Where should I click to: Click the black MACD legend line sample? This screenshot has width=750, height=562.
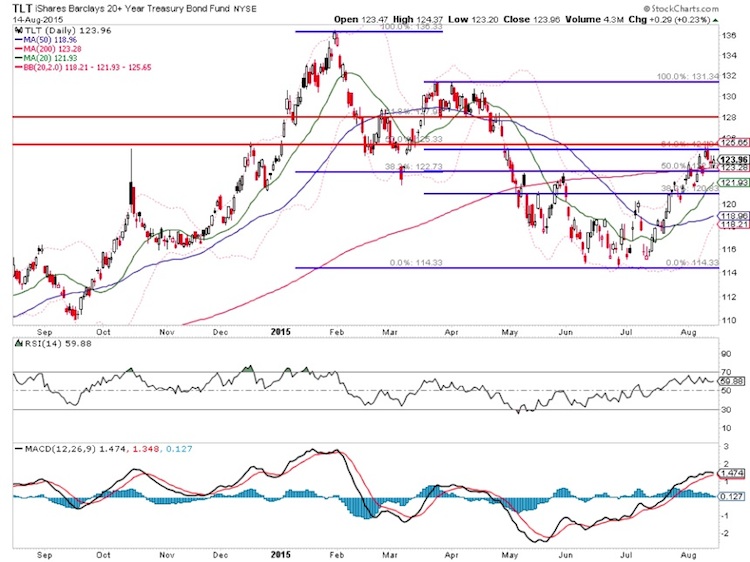[19, 449]
